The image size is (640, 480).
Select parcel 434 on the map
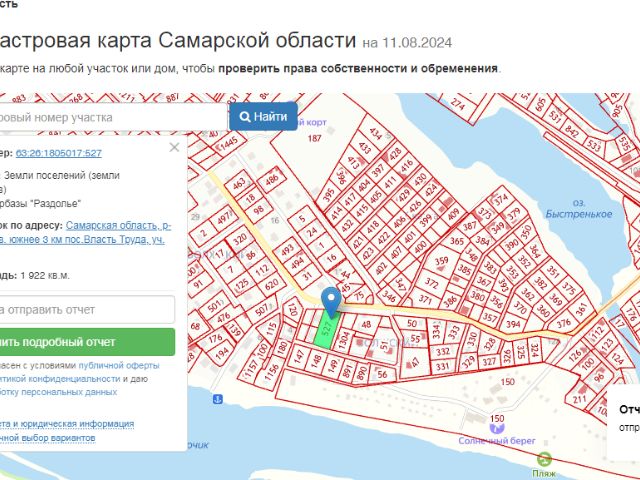click(375, 133)
